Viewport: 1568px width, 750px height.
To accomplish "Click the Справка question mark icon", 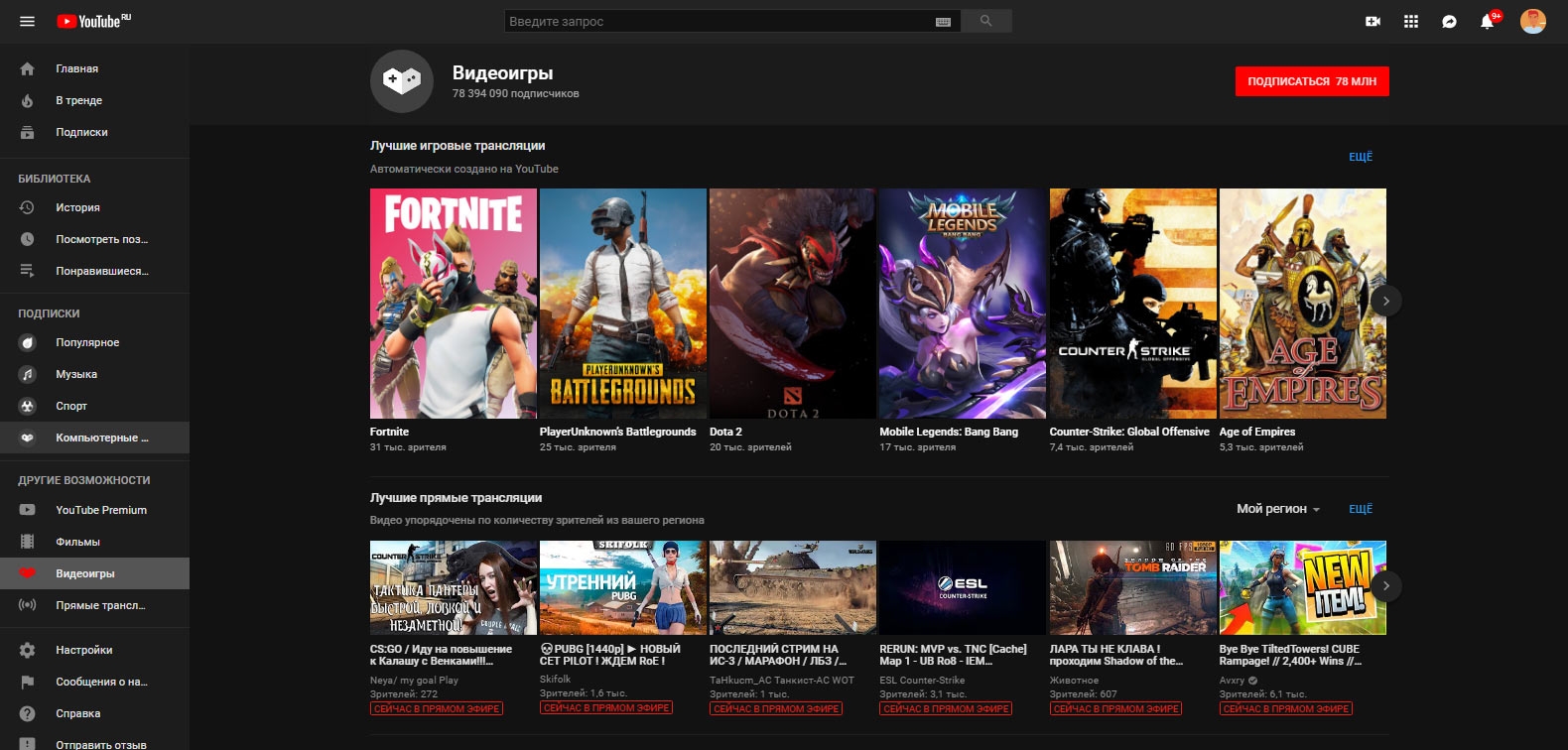I will point(28,713).
